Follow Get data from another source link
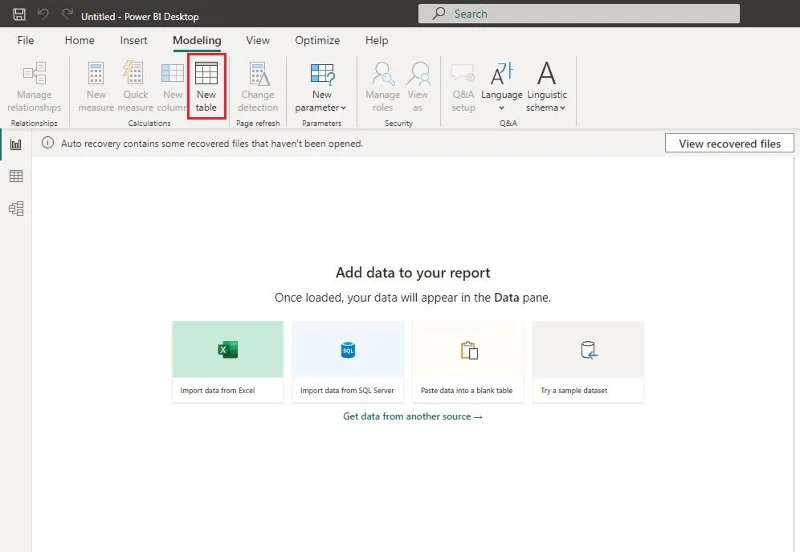The image size is (800, 552). point(412,416)
